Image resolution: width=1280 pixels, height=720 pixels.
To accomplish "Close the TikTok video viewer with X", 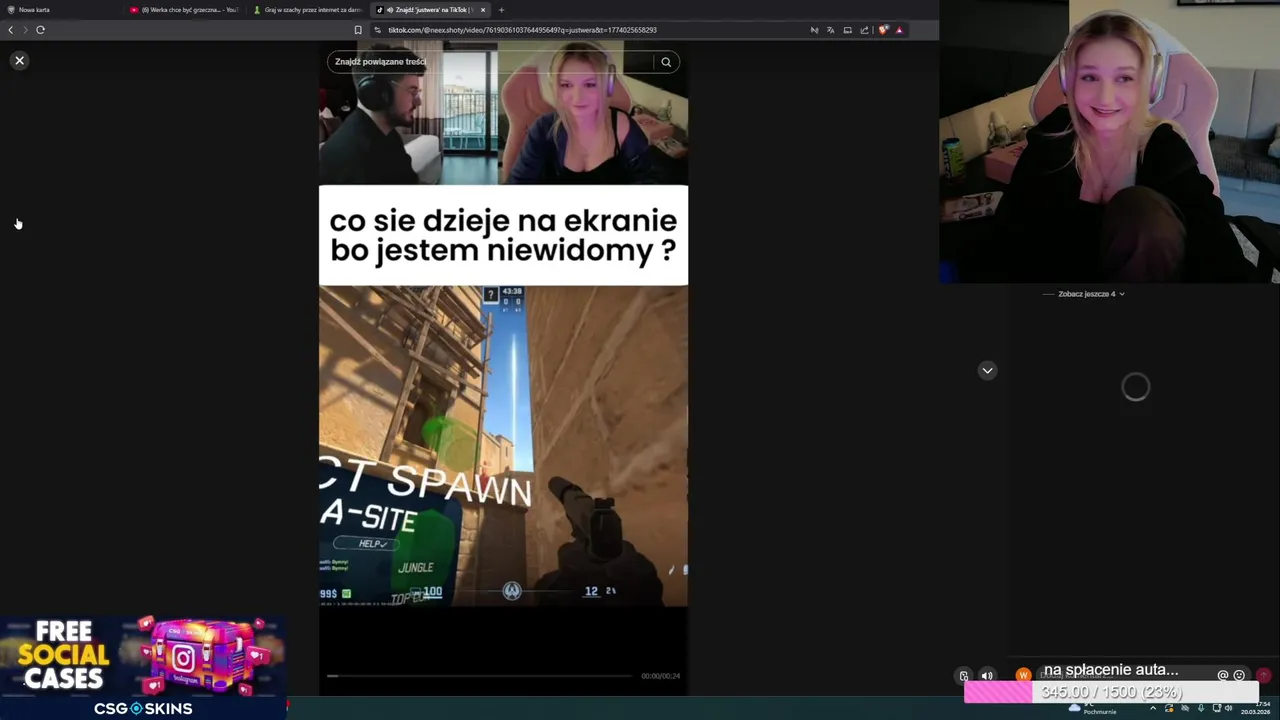I will pyautogui.click(x=19, y=61).
